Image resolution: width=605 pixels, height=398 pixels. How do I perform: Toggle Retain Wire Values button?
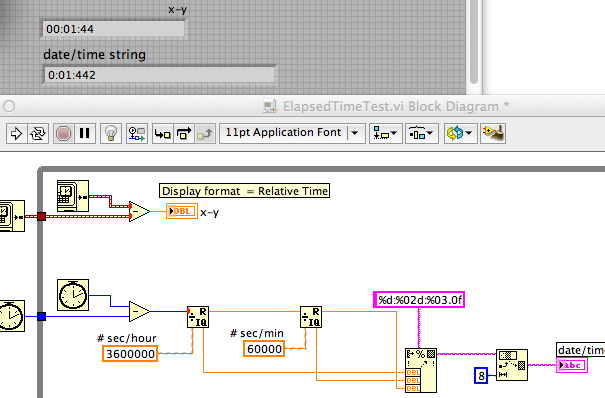pyautogui.click(x=137, y=134)
